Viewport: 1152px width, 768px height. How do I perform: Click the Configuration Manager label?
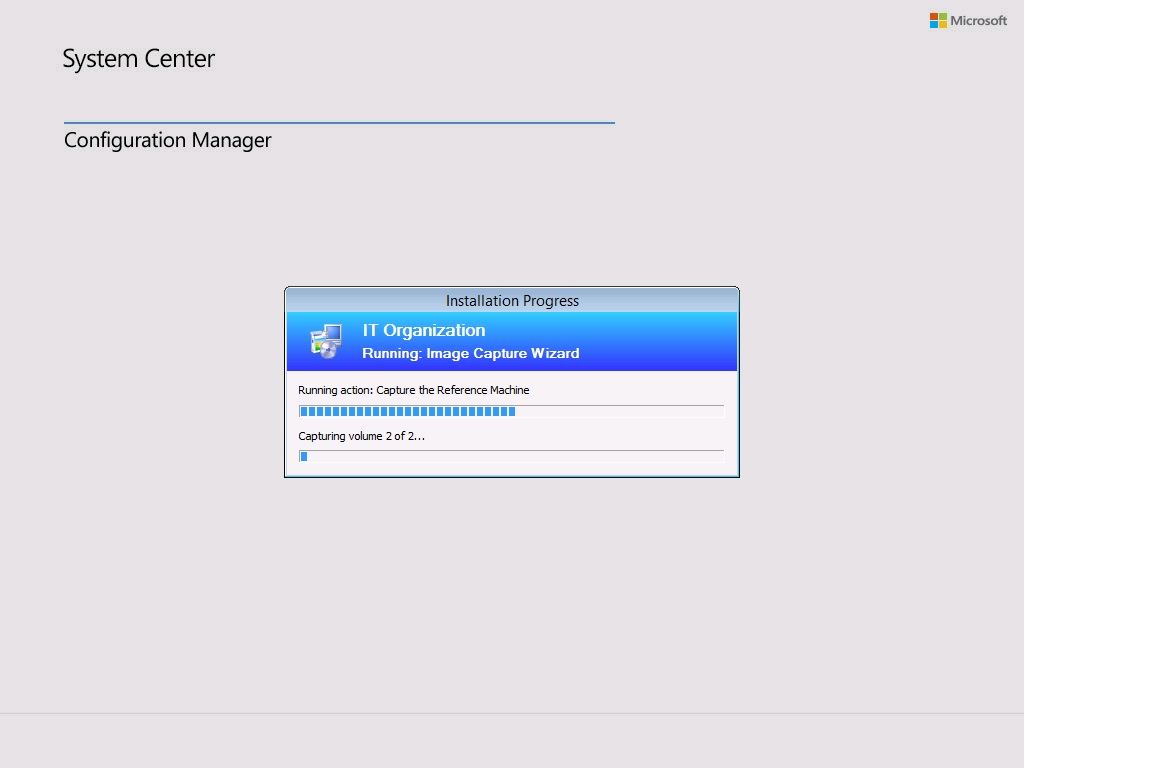pos(167,140)
